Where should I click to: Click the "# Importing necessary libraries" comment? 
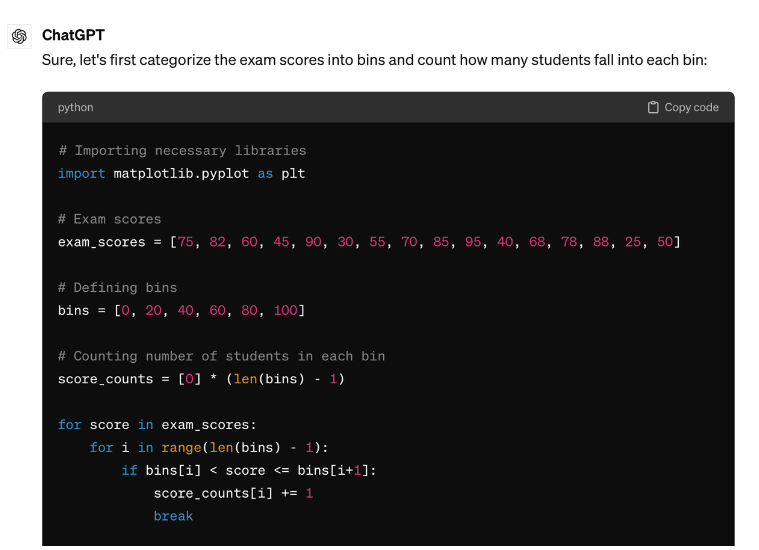(182, 150)
